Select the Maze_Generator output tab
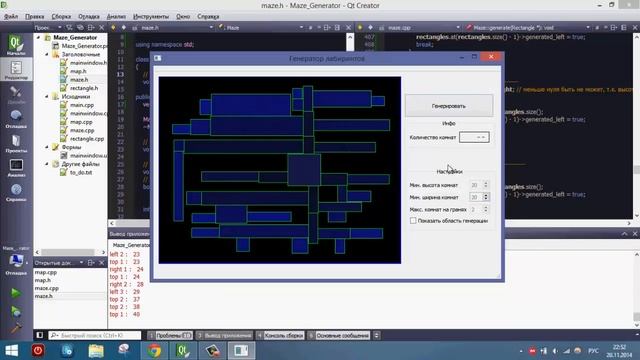This screenshot has height=360, width=640. click(131, 245)
